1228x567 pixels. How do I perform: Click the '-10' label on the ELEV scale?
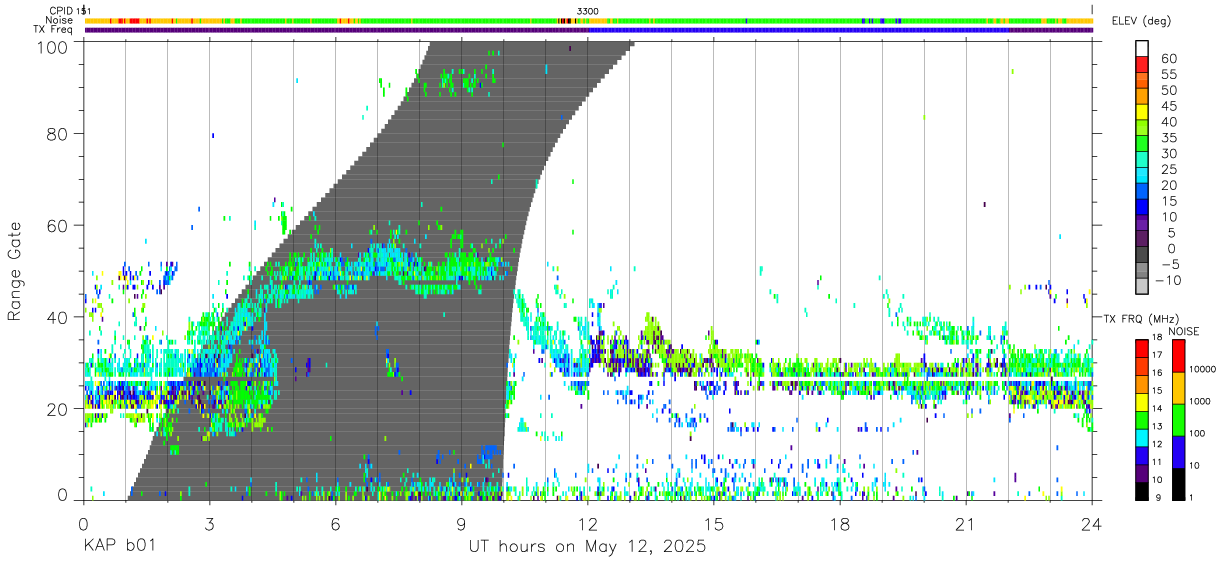pyautogui.click(x=1168, y=280)
